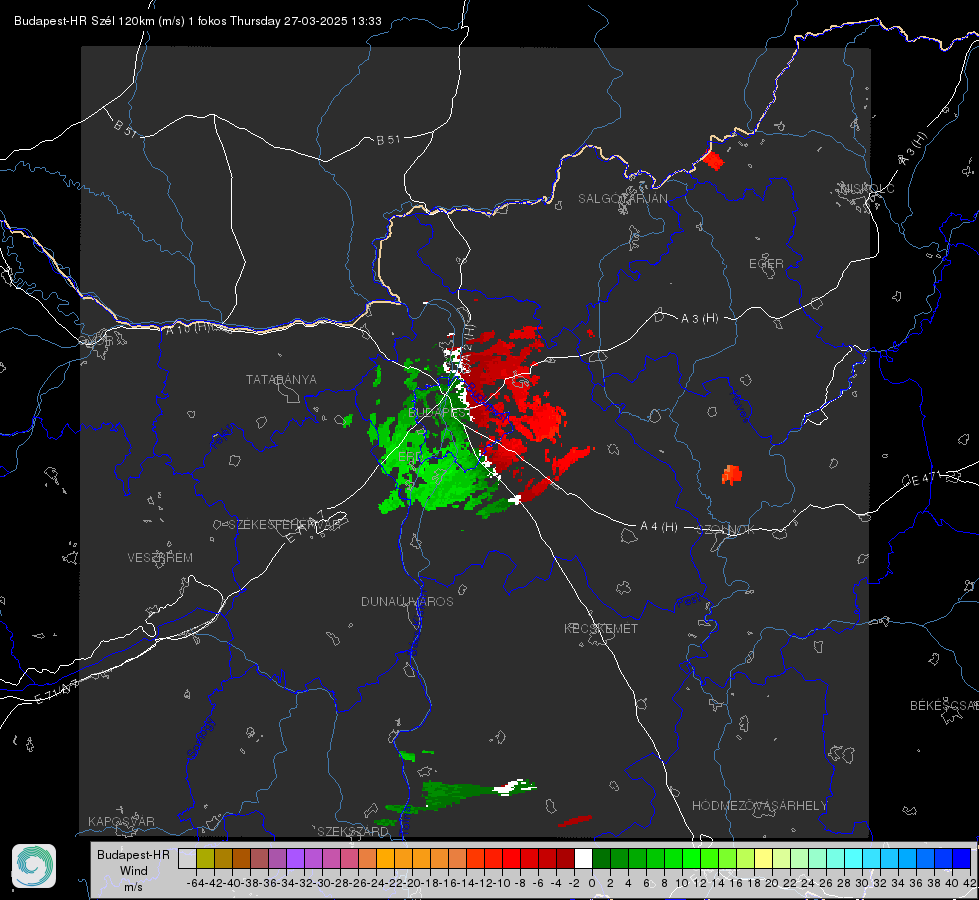Click the light grey first legend swatch
The height and width of the screenshot is (900, 979).
pos(187,858)
